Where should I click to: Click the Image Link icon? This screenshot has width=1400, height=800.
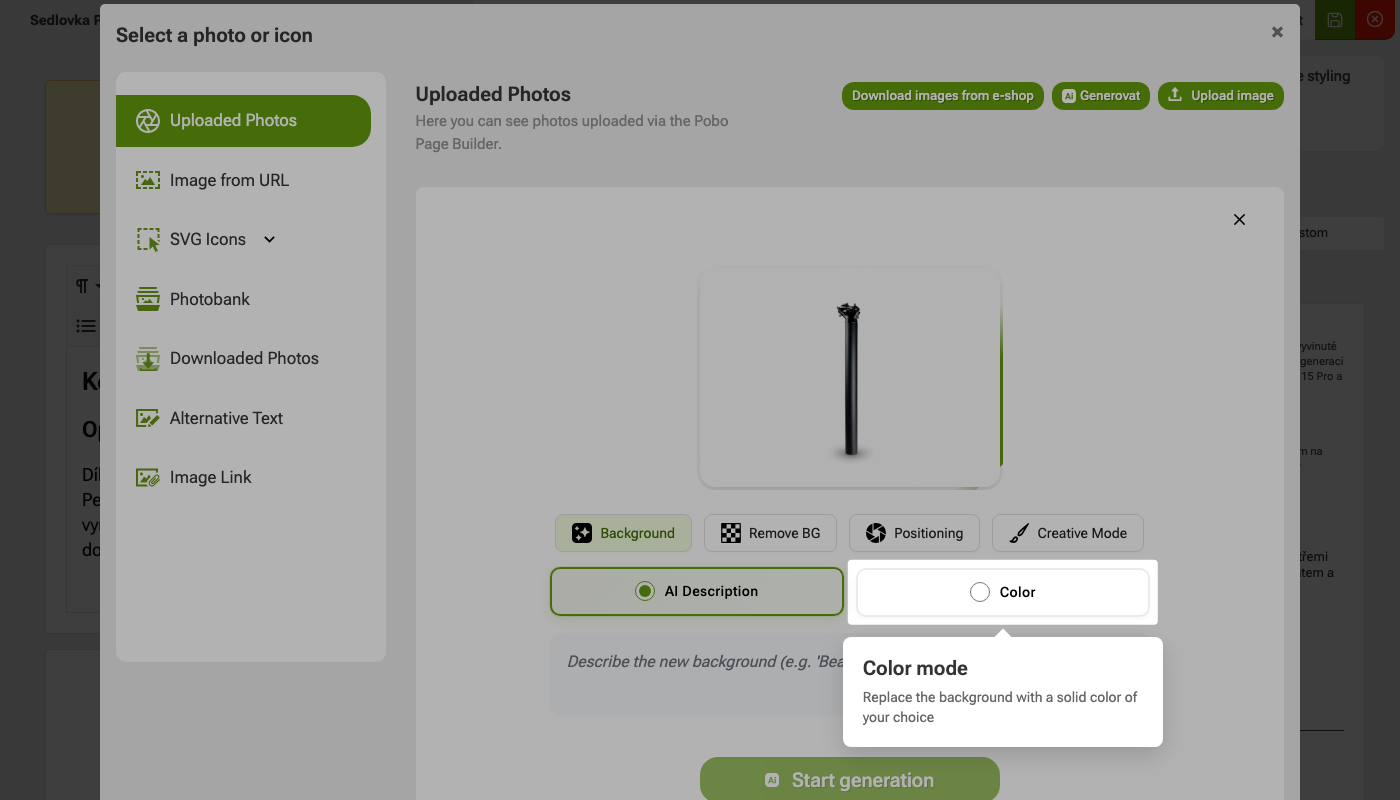[x=148, y=477]
